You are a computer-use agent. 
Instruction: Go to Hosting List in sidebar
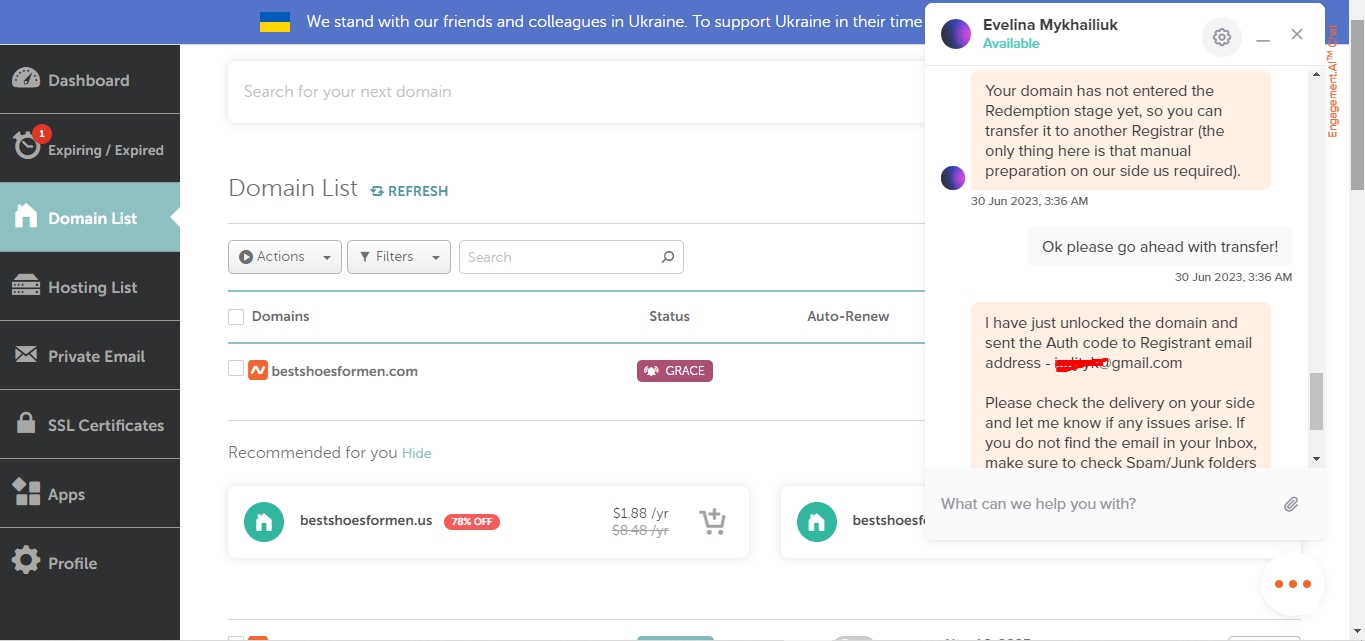(90, 287)
